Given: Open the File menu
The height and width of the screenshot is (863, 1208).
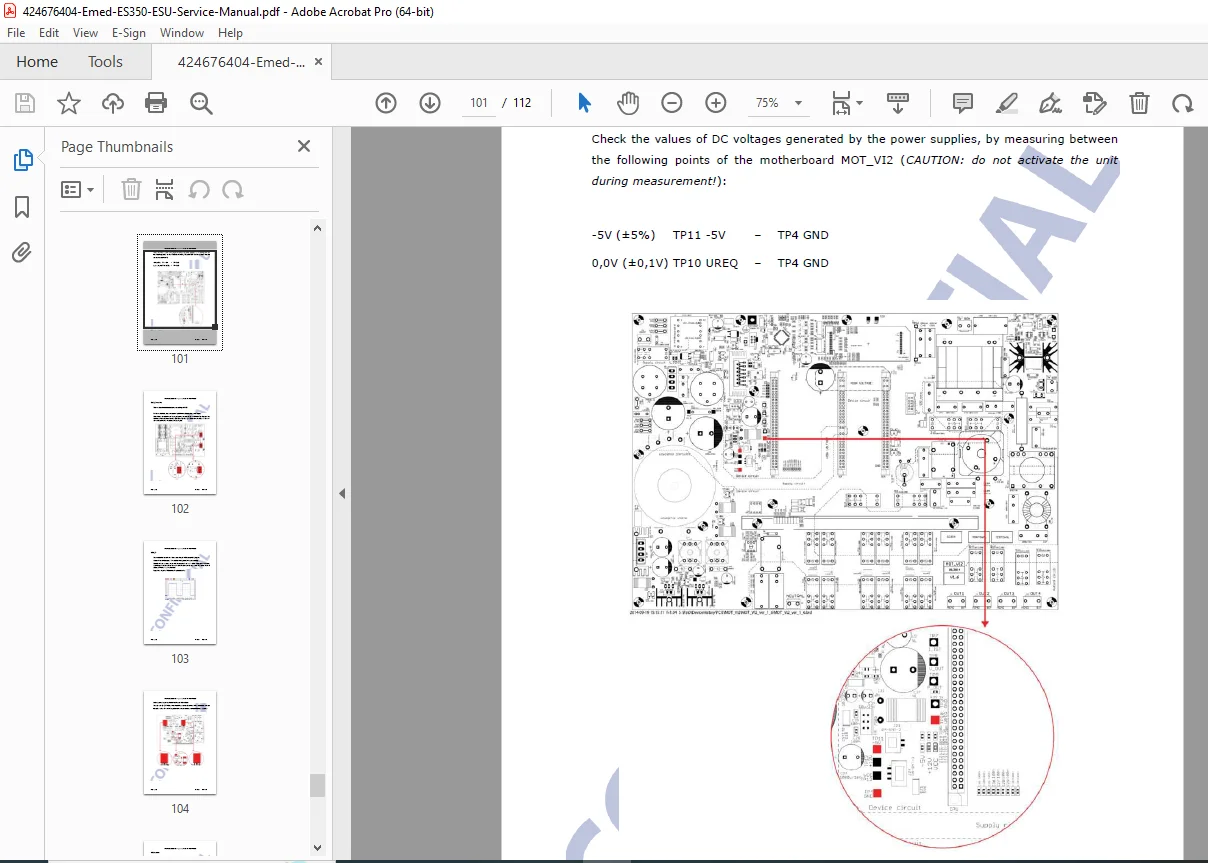Looking at the screenshot, I should click(16, 32).
